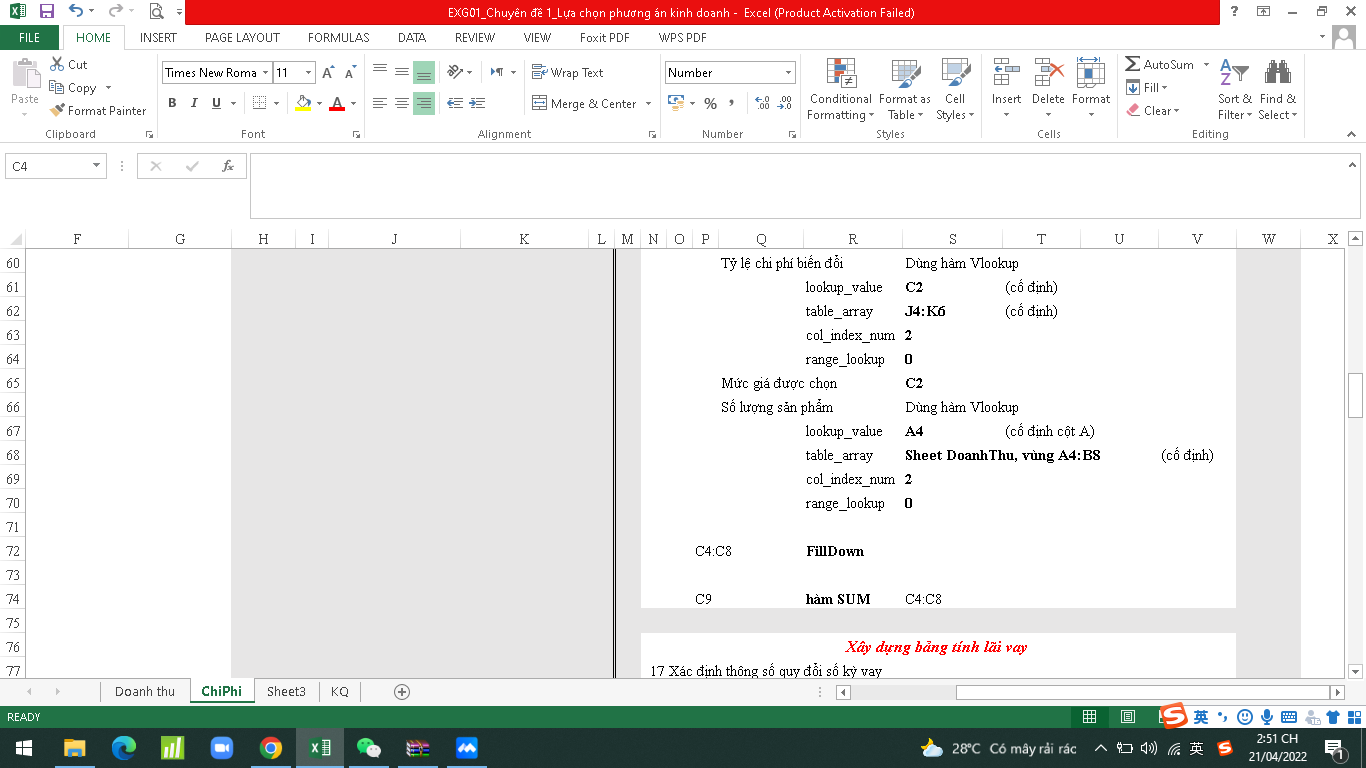Apply percent style format
Viewport: 1366px width, 768px height.
click(710, 103)
